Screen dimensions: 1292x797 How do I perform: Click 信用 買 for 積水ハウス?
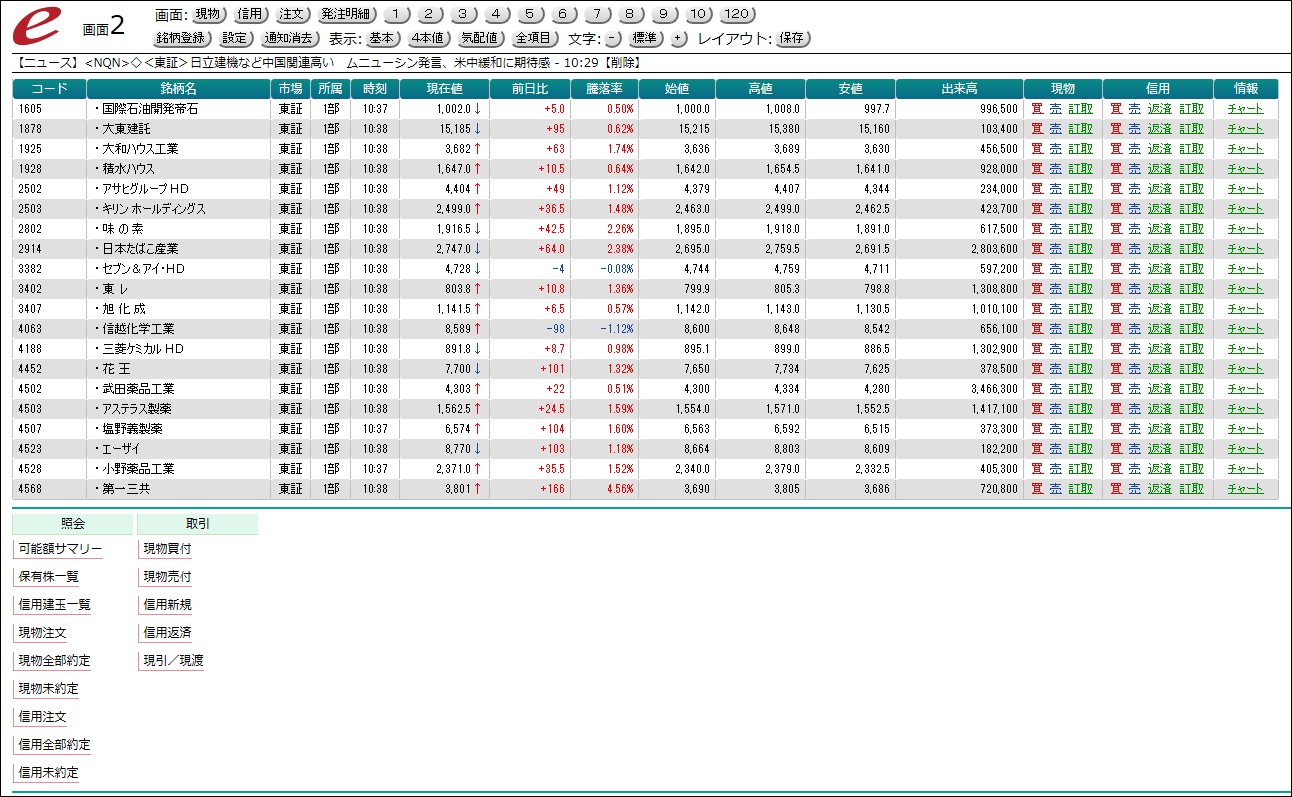1117,169
